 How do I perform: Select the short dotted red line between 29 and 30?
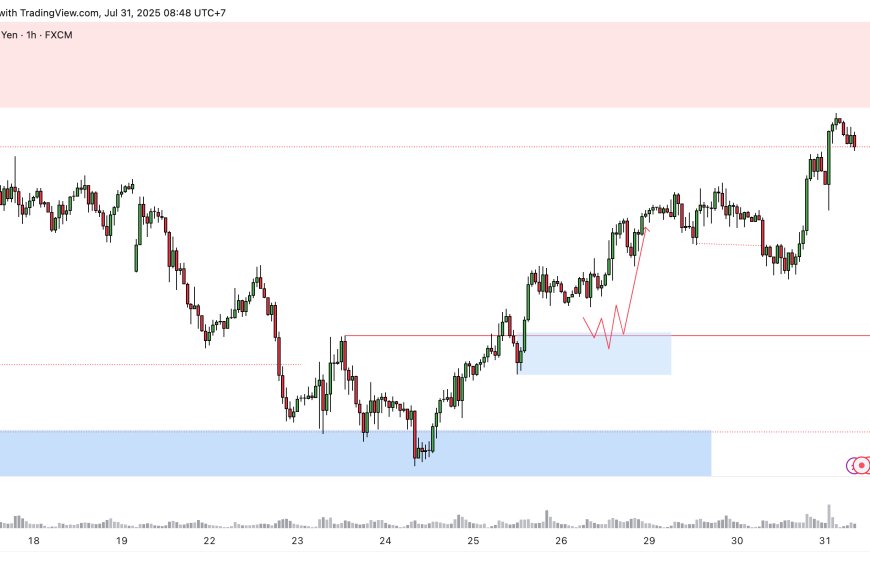point(728,244)
